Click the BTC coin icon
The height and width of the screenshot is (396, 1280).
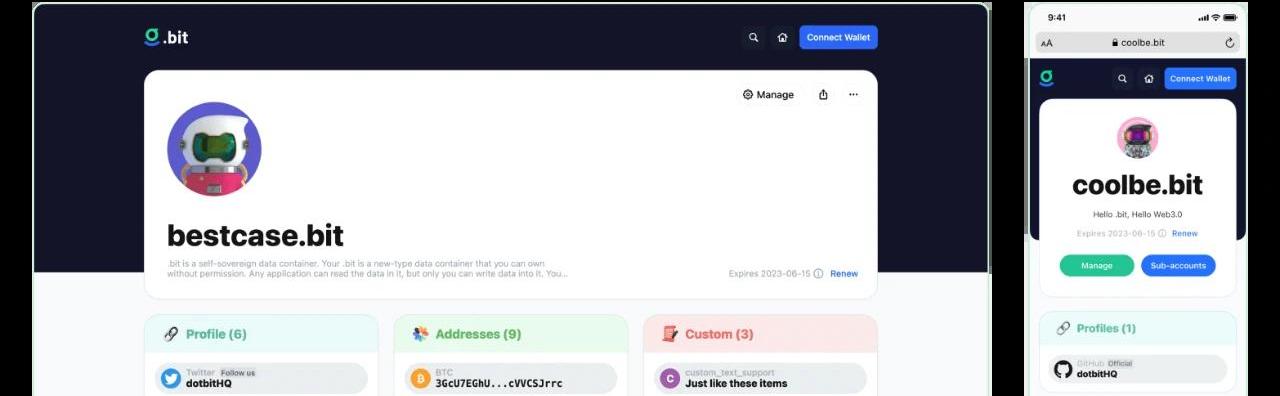420,379
